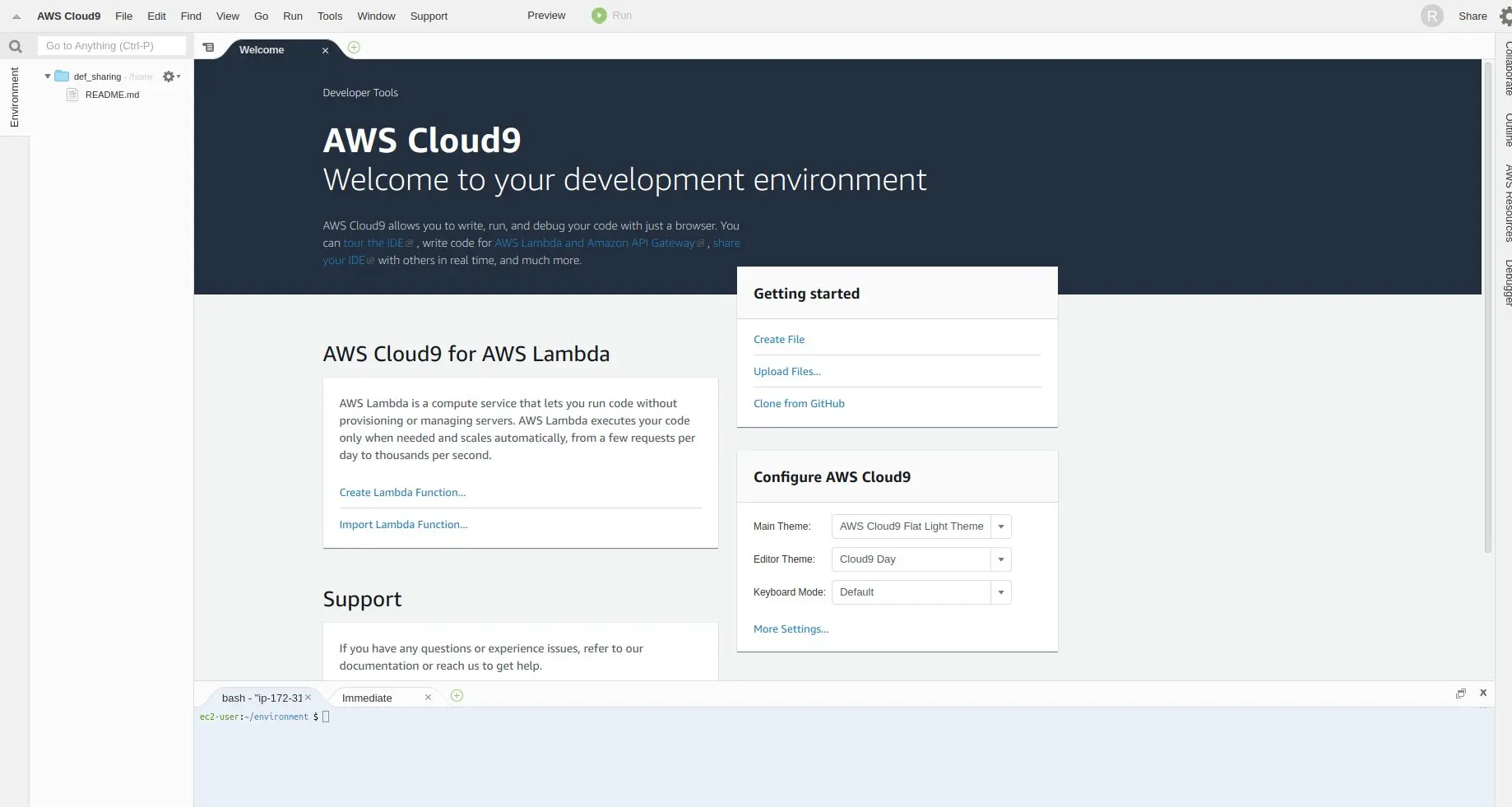
Task: Switch to the Welcome tab
Action: coord(262,50)
